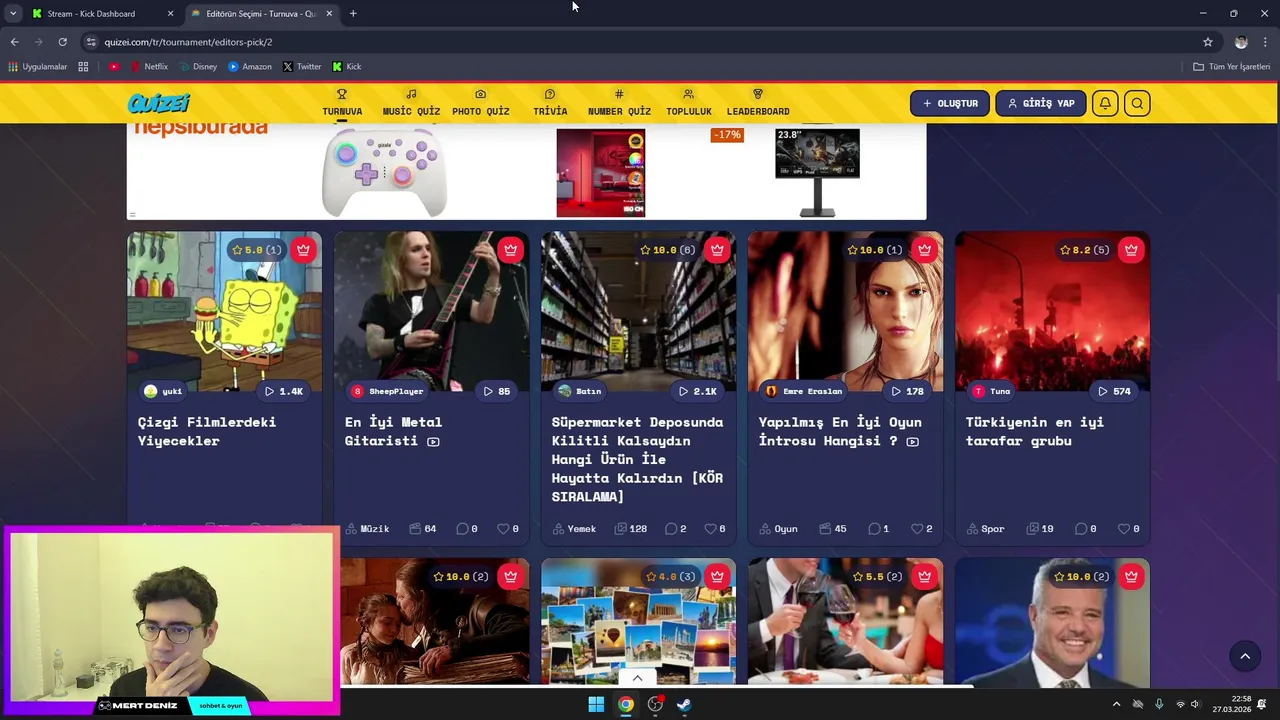This screenshot has width=1280, height=720.
Task: Click the SpongeBob thumbnail image
Action: [x=224, y=312]
